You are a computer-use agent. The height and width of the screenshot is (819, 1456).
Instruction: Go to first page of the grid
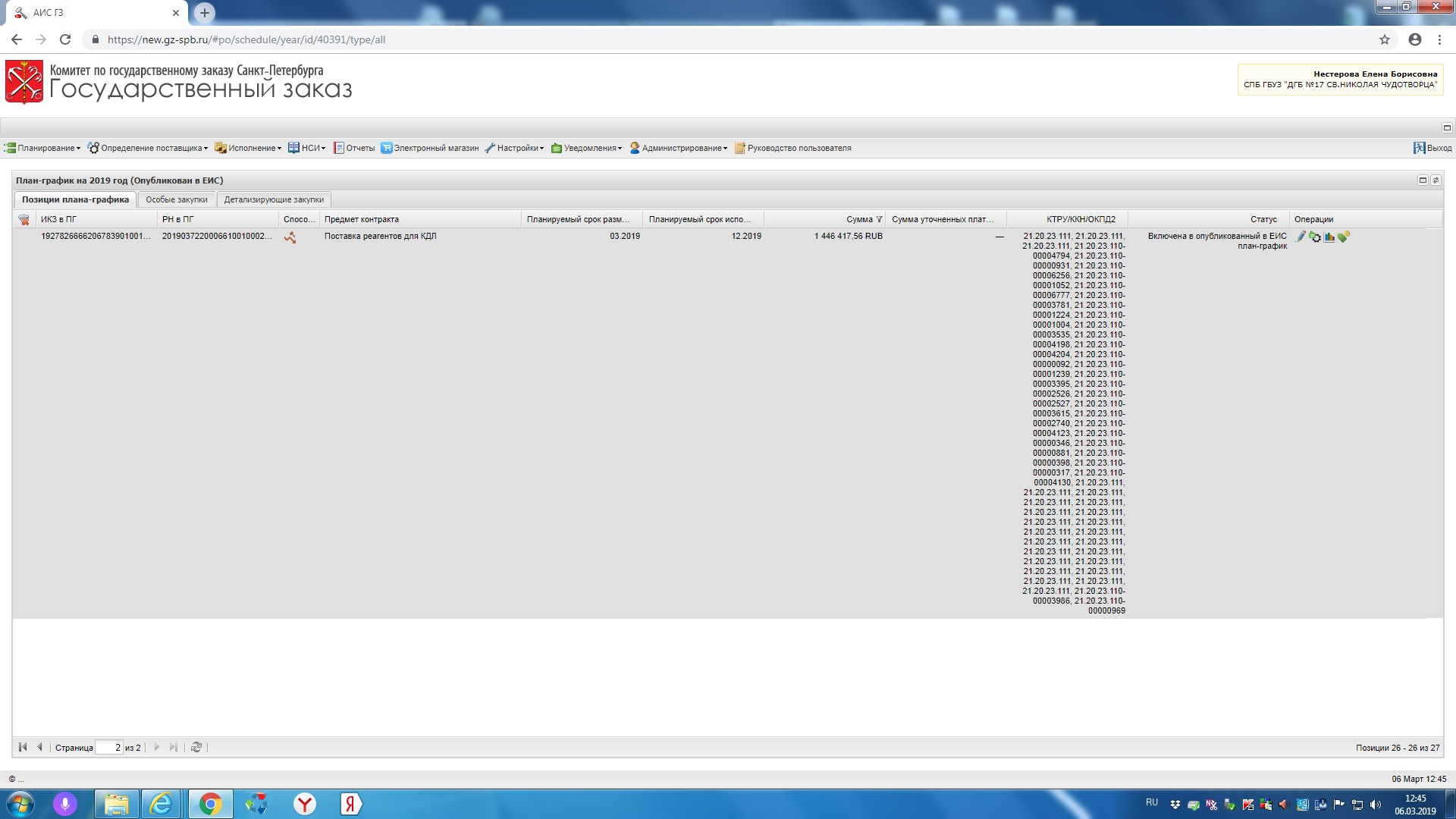[x=23, y=747]
